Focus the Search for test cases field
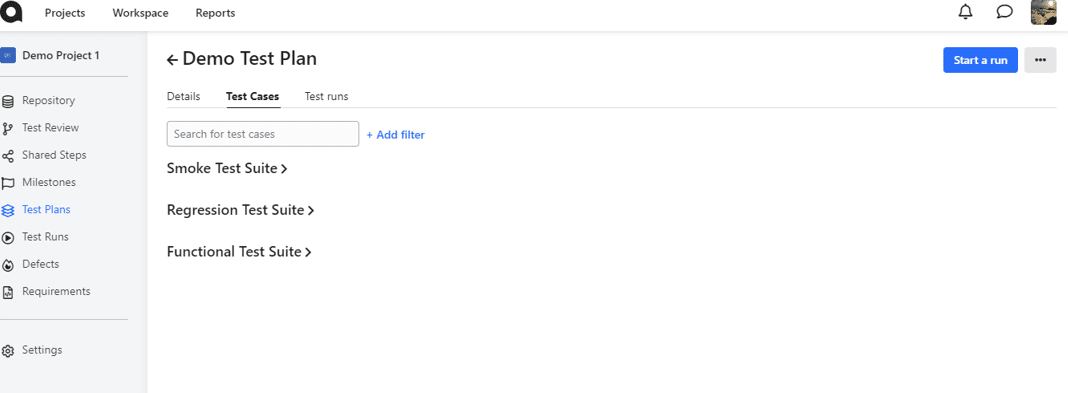Image resolution: width=1068 pixels, height=393 pixels. (x=263, y=133)
